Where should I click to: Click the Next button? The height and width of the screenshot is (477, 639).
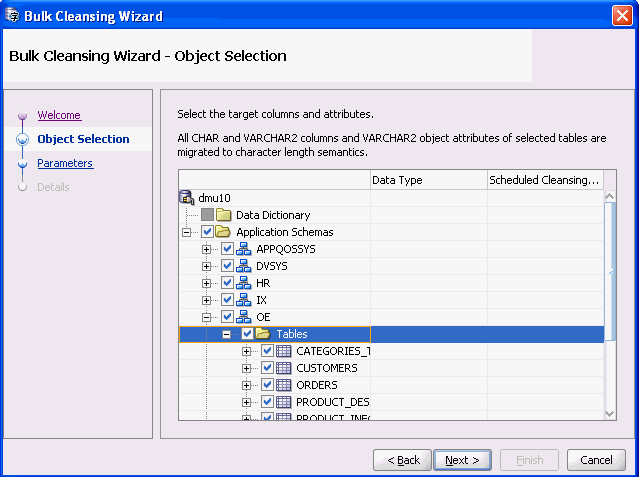pyautogui.click(x=463, y=460)
